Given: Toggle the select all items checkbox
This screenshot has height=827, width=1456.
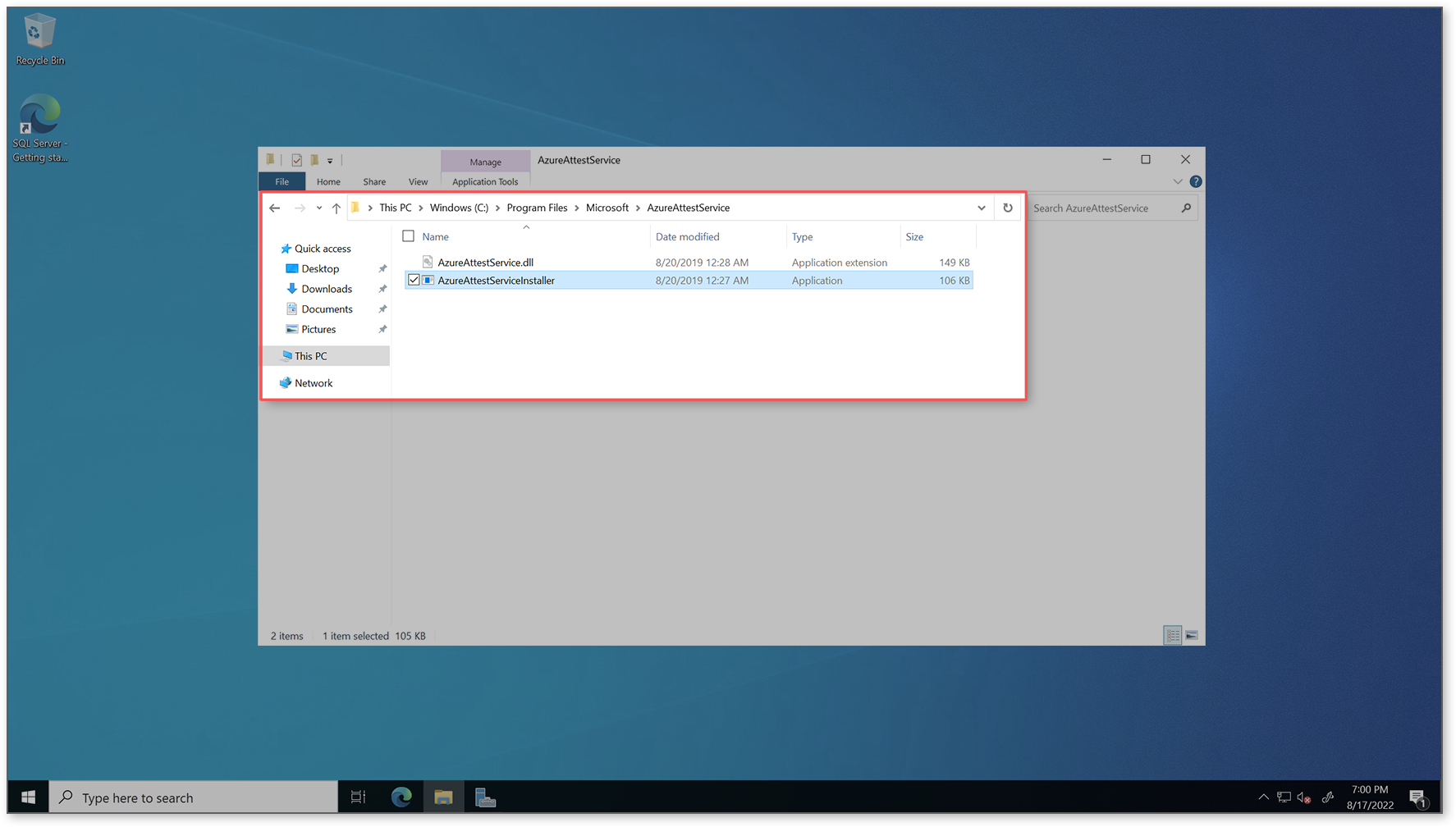Looking at the screenshot, I should point(408,236).
